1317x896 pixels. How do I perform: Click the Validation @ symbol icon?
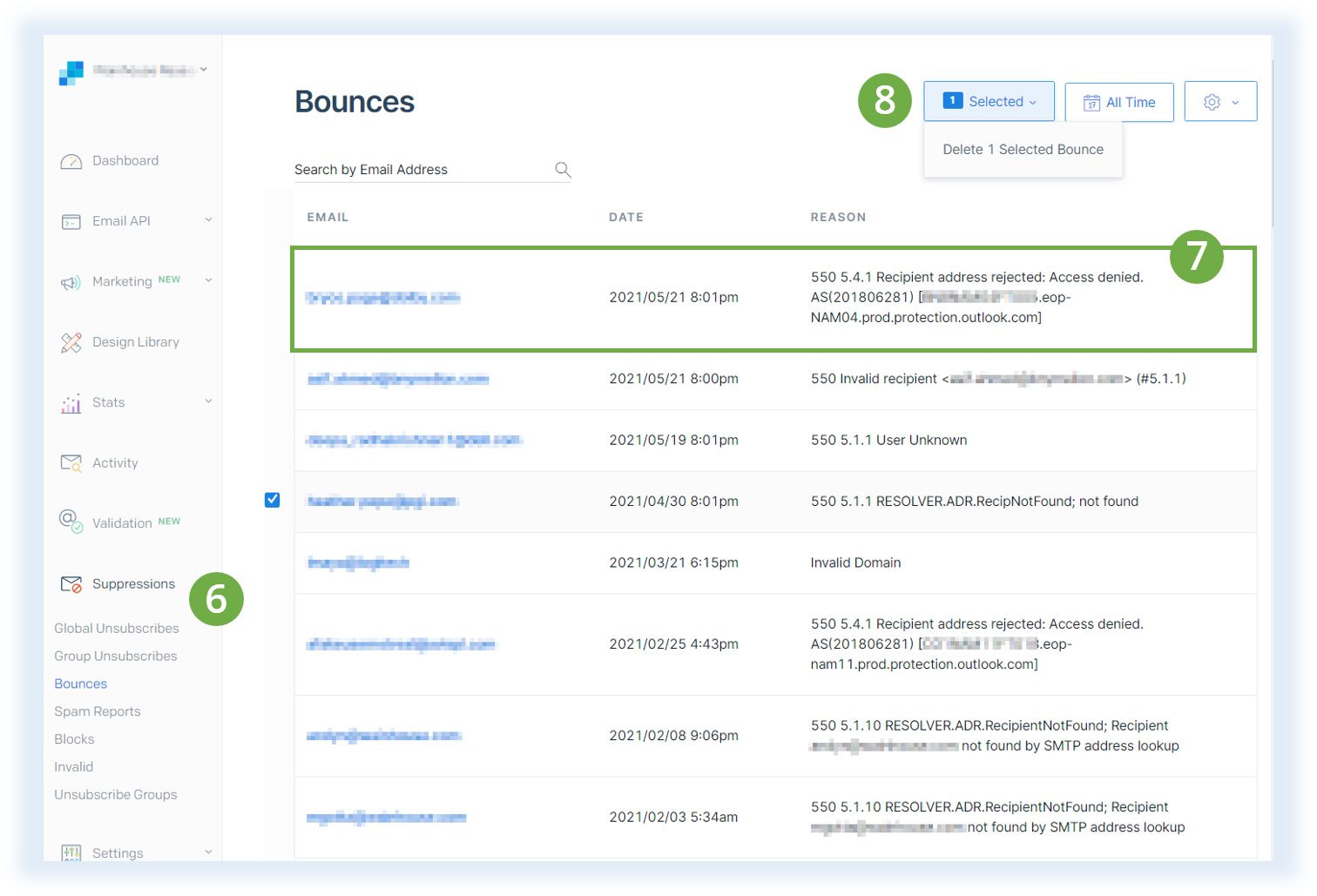[x=71, y=522]
